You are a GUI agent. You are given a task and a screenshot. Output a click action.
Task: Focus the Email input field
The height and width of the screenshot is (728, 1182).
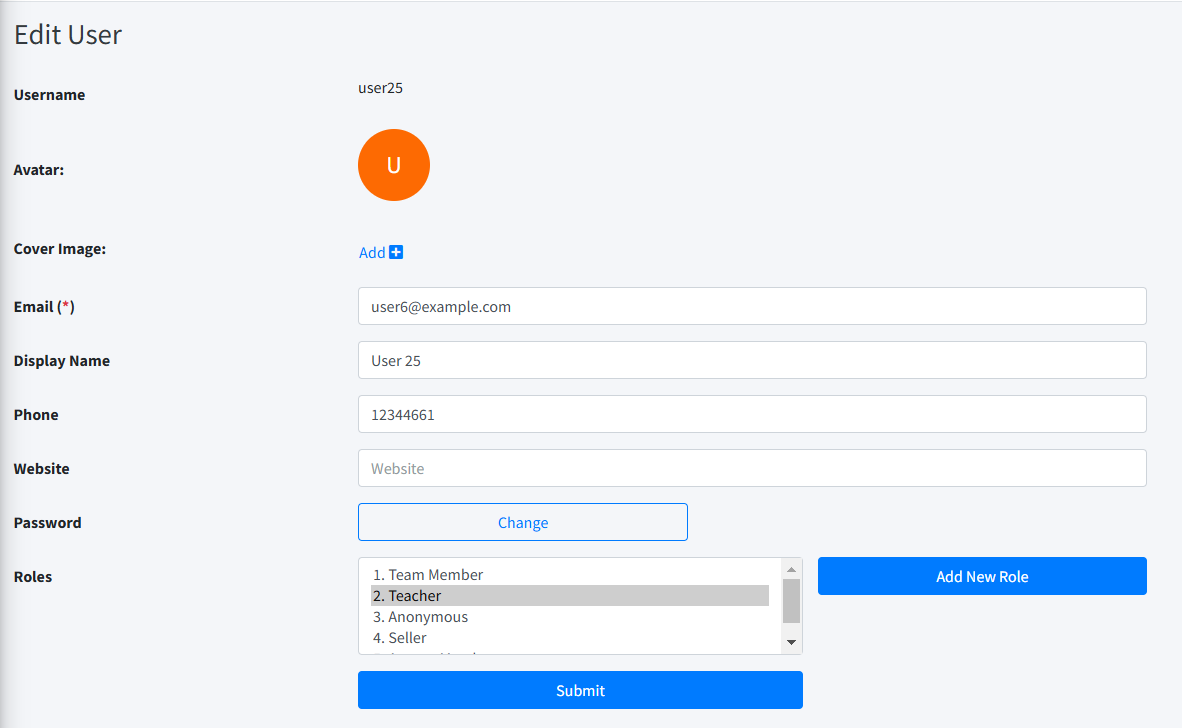tap(751, 306)
